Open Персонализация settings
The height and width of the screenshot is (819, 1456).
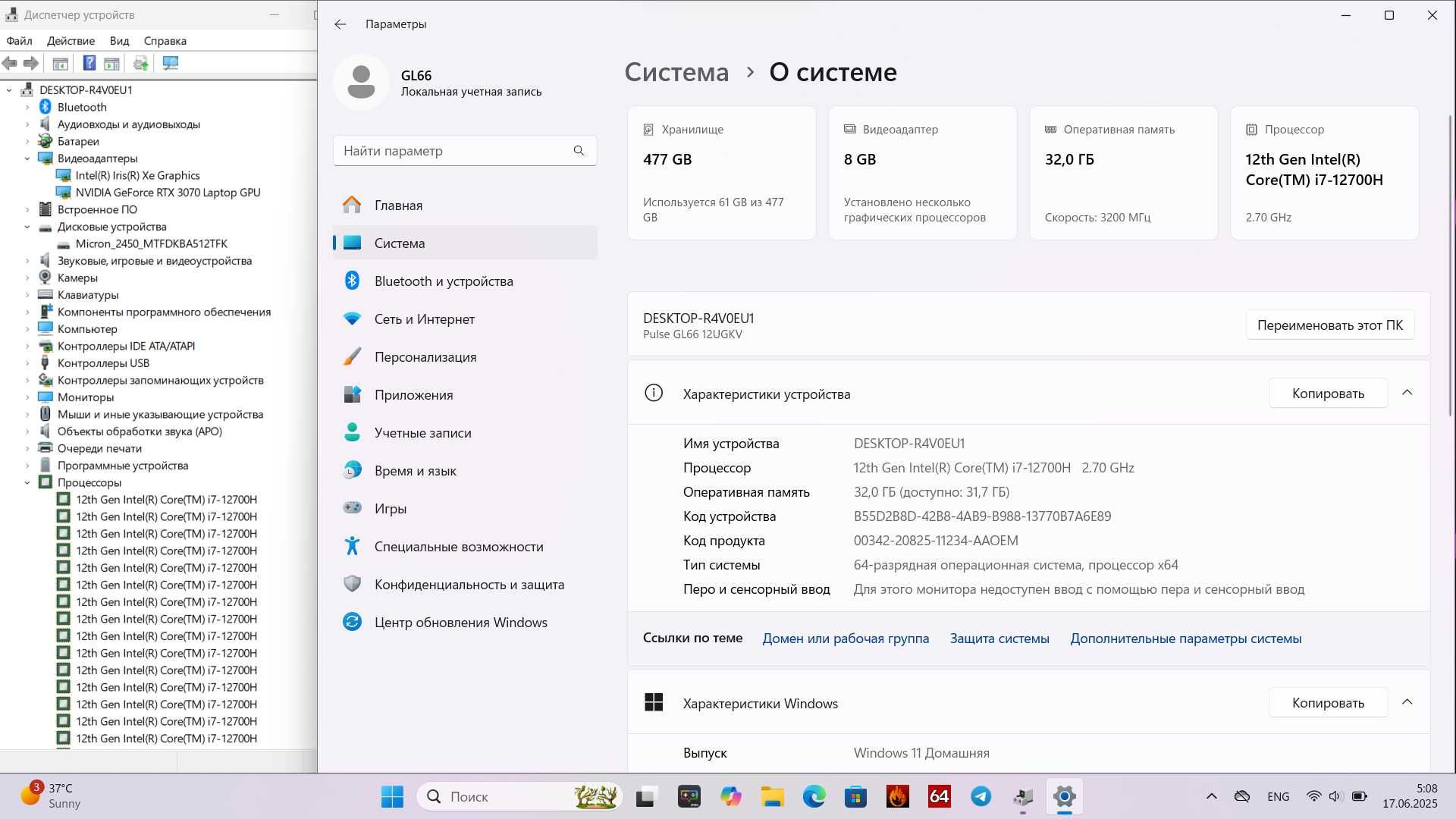tap(465, 357)
